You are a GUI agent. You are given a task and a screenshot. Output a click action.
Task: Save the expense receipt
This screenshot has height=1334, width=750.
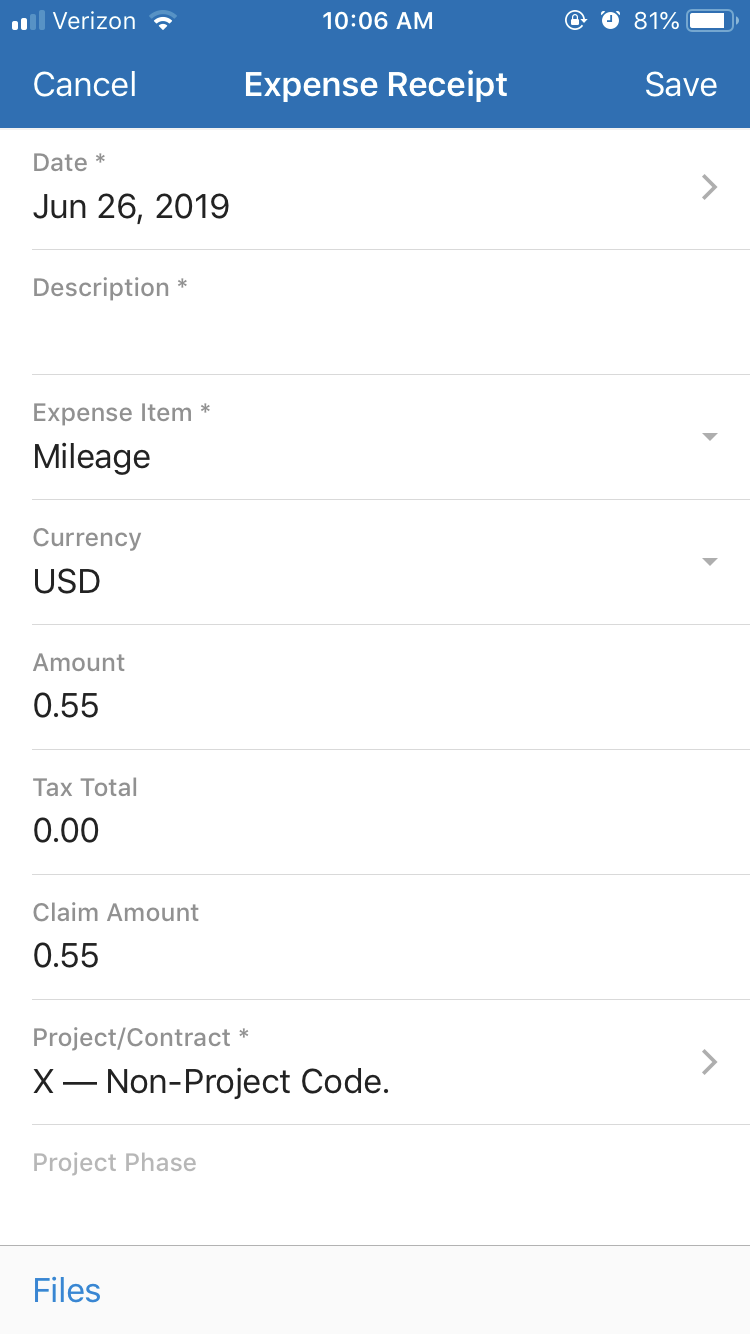(680, 85)
